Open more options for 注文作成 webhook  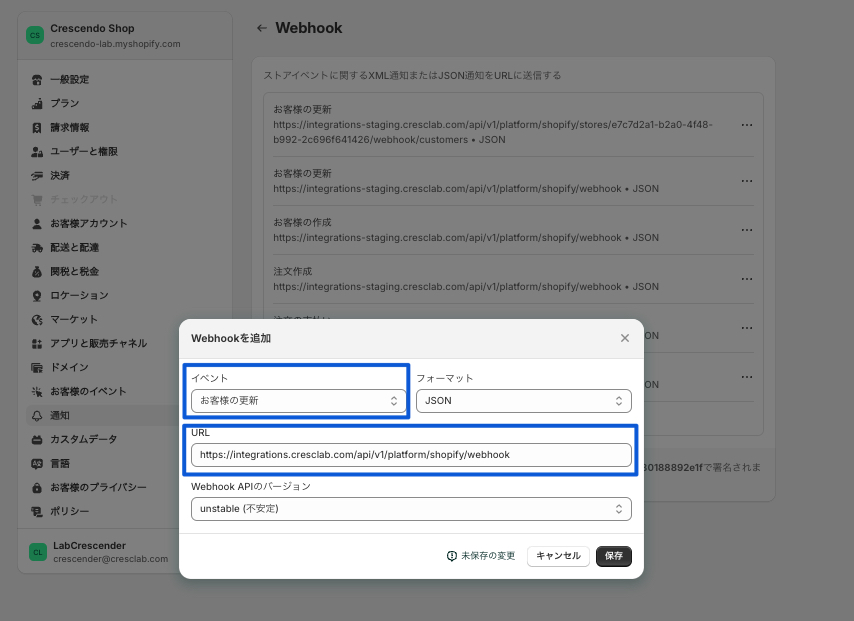tap(746, 279)
